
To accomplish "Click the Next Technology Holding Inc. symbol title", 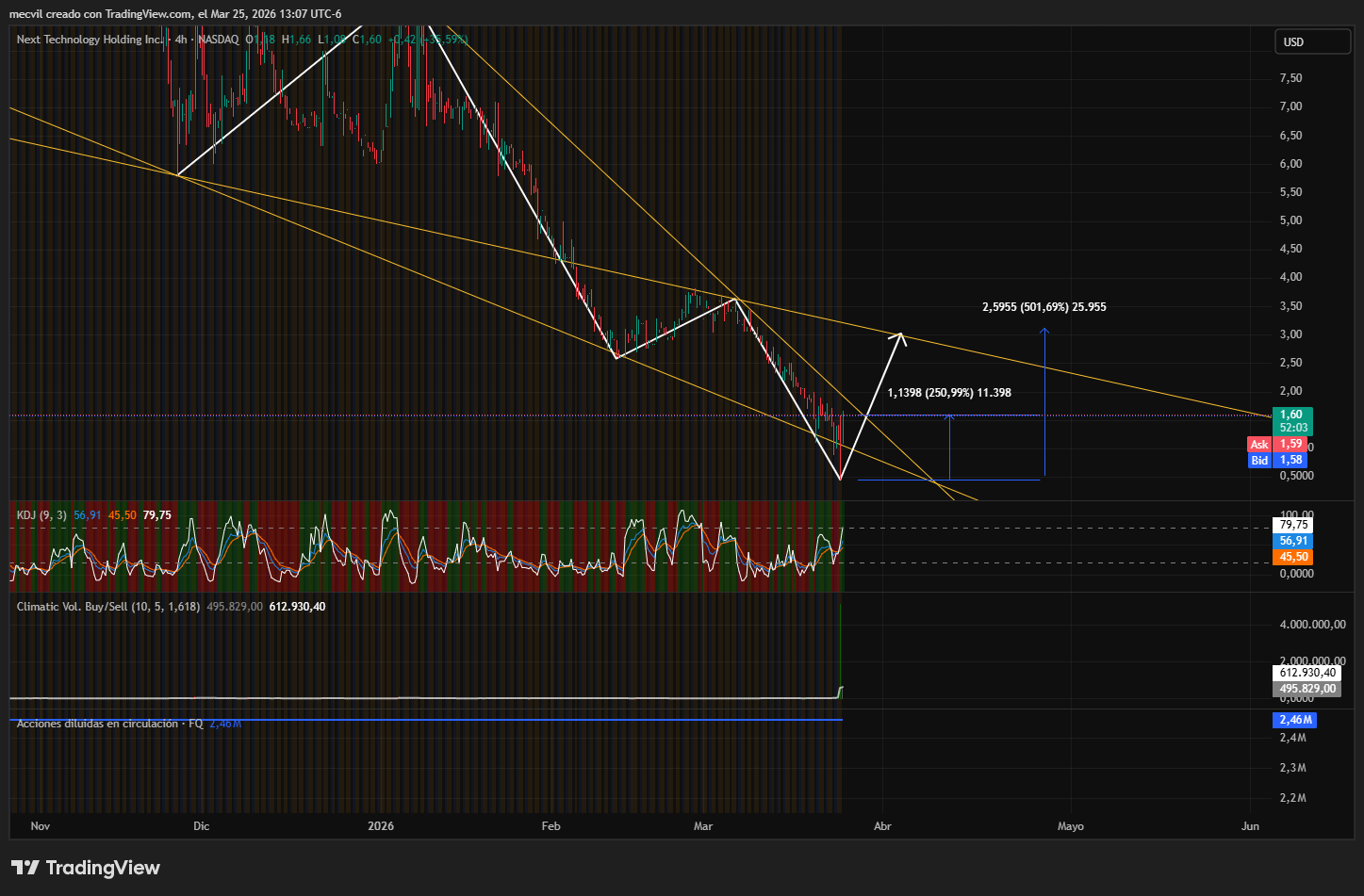I will point(90,40).
